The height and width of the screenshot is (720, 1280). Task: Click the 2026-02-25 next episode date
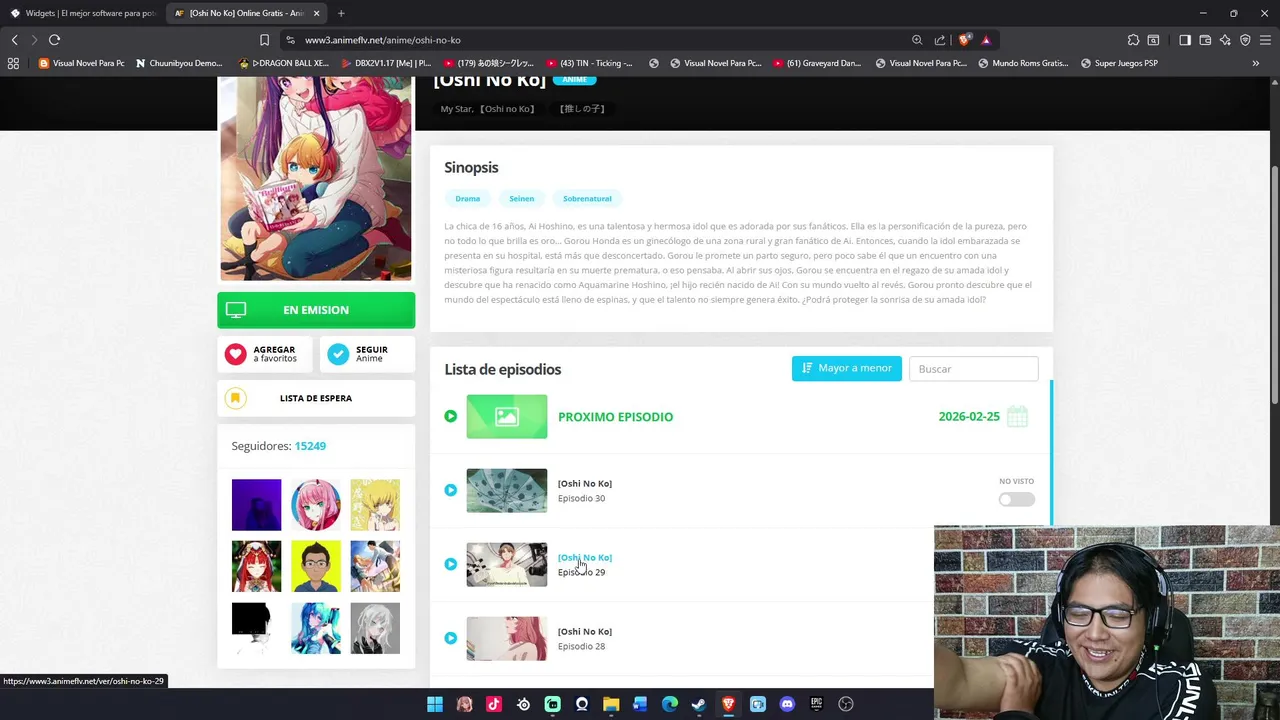point(969,417)
